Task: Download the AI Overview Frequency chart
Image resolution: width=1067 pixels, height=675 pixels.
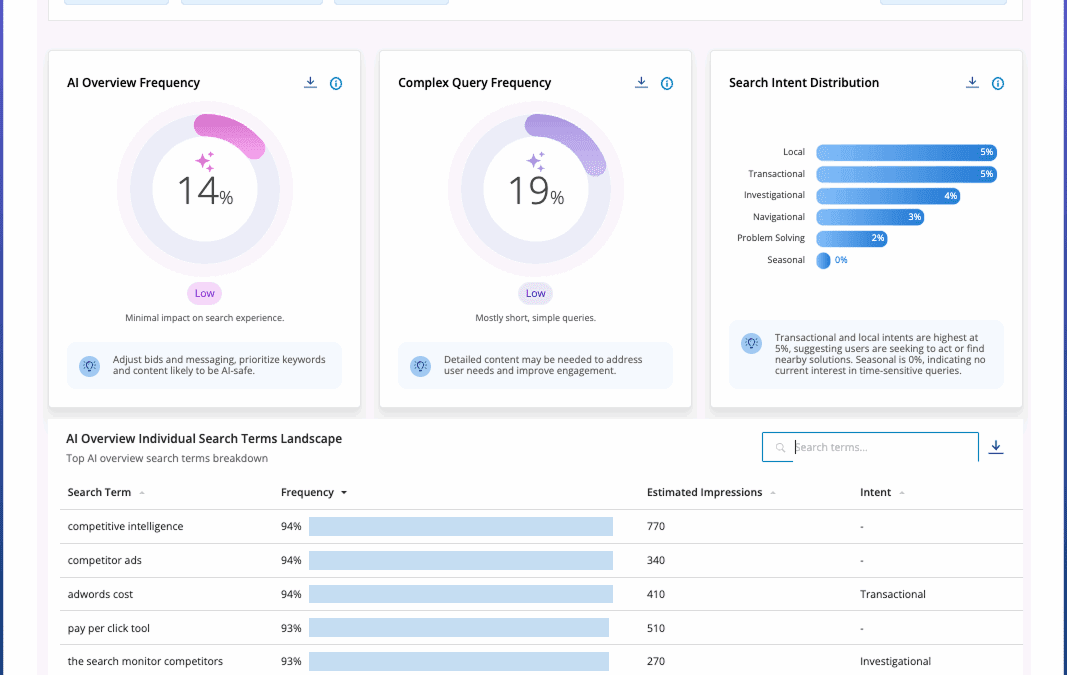Action: (310, 83)
